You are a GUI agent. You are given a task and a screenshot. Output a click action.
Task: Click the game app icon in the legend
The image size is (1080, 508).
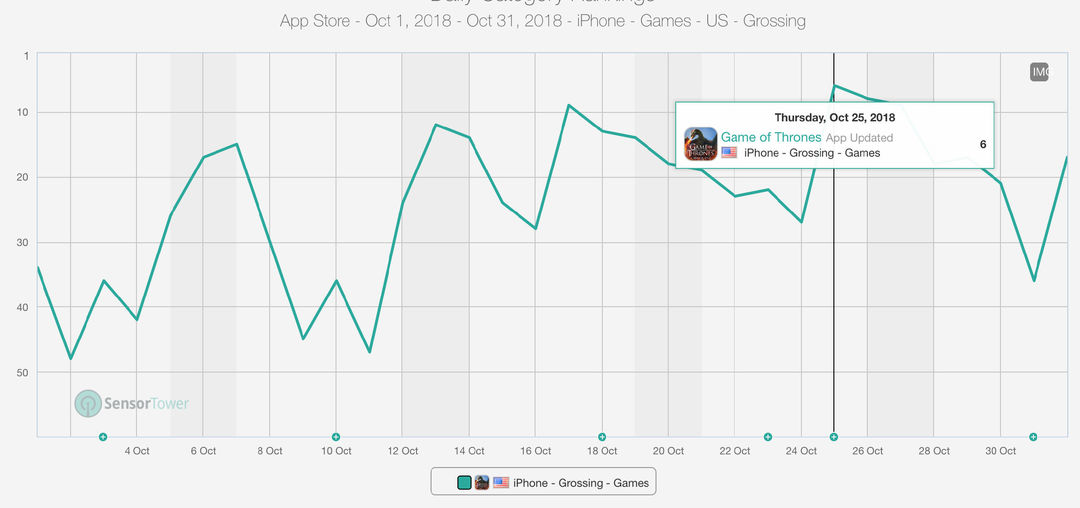click(x=482, y=483)
